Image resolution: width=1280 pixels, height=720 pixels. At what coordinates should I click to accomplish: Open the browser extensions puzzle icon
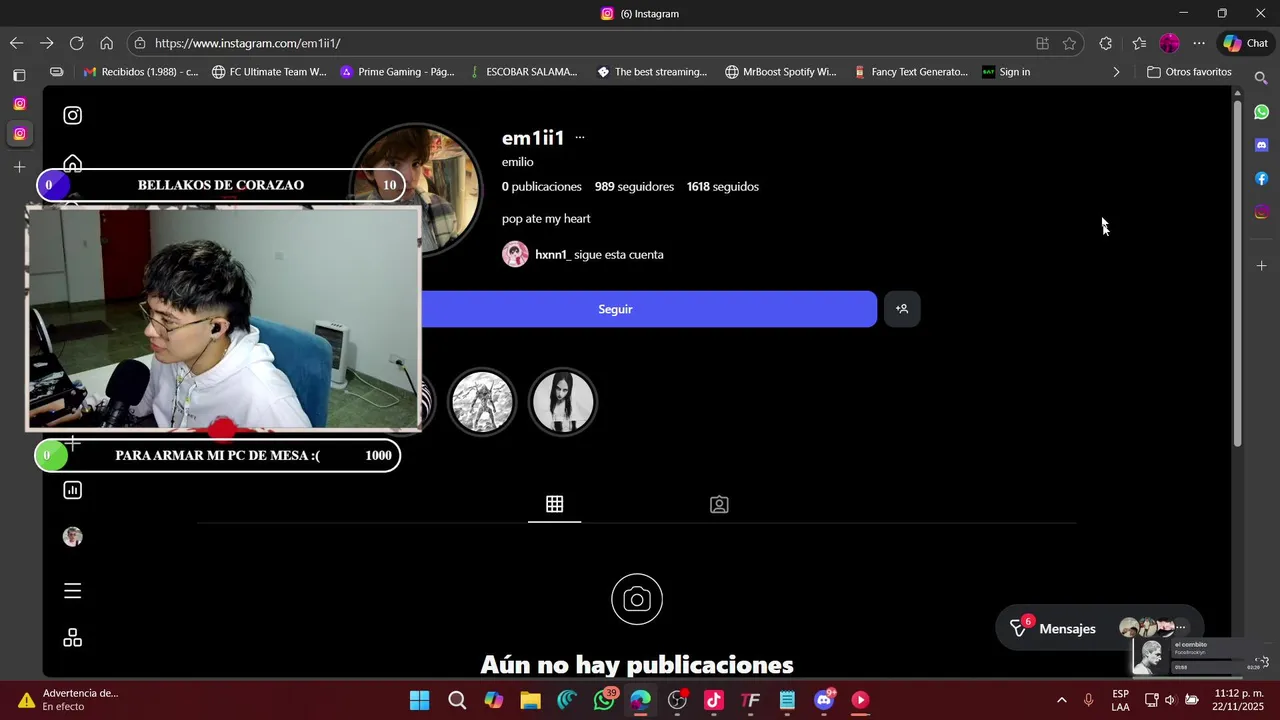[x=1105, y=43]
